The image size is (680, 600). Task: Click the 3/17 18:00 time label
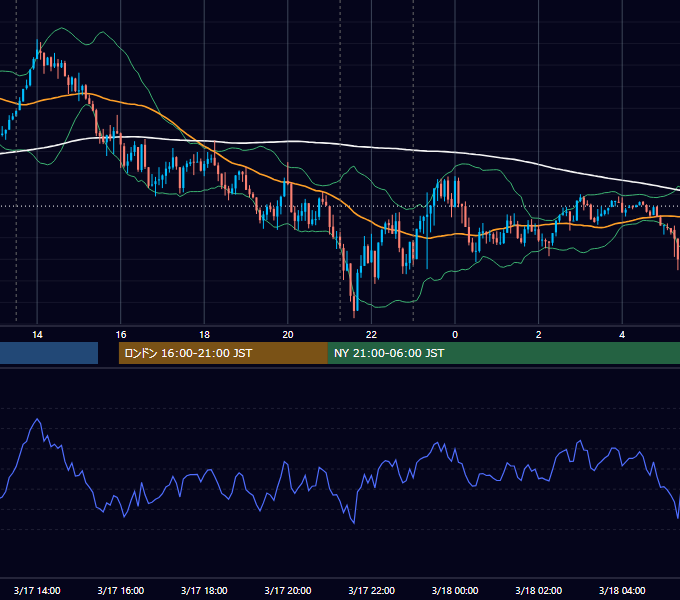(x=204, y=590)
